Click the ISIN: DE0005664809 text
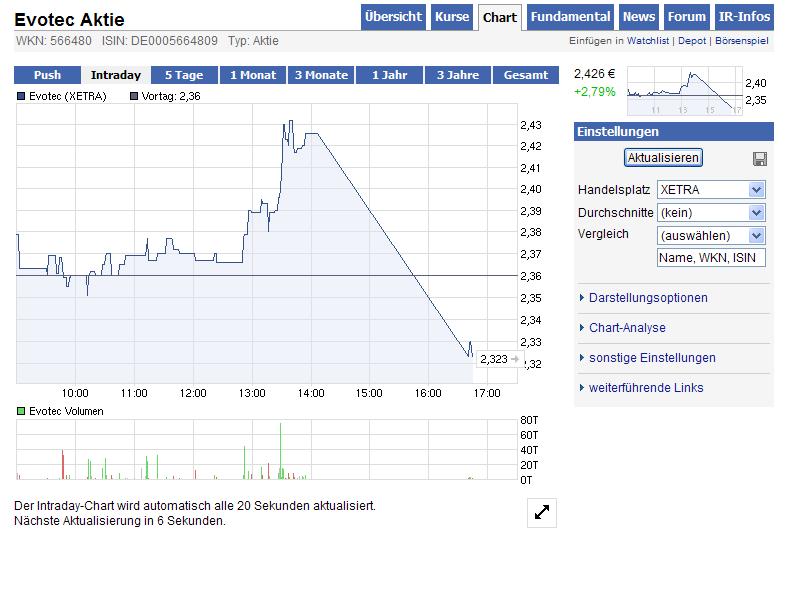Image resolution: width=800 pixels, height=600 pixels. pos(160,41)
